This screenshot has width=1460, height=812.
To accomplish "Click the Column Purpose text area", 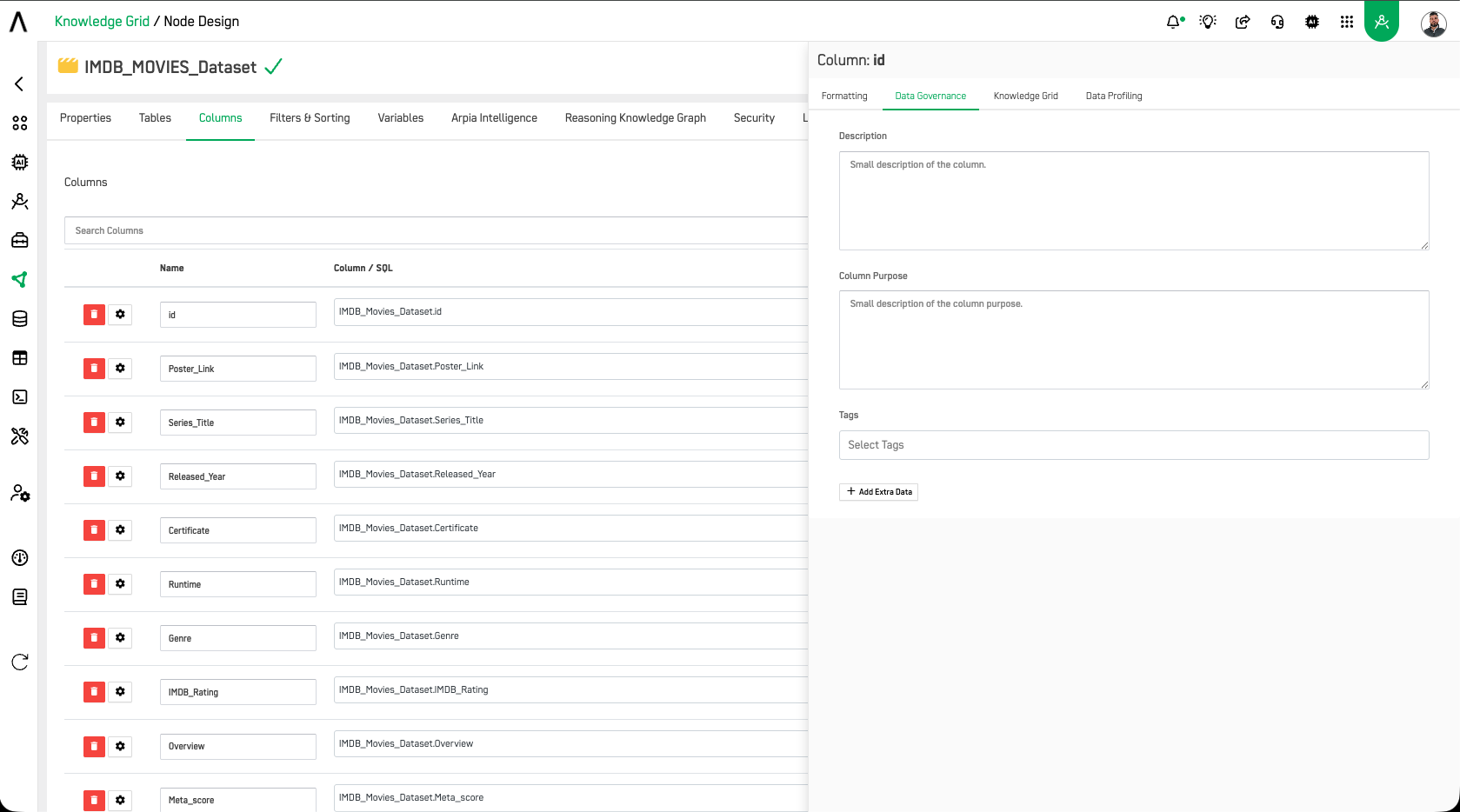I will 1133,340.
